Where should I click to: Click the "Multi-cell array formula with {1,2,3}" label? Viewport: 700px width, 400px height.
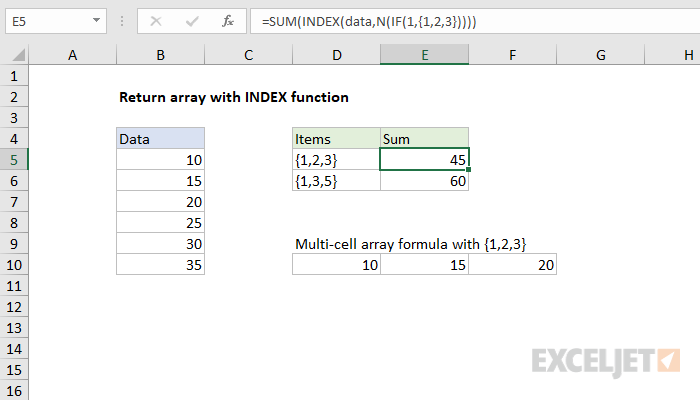pyautogui.click(x=411, y=244)
